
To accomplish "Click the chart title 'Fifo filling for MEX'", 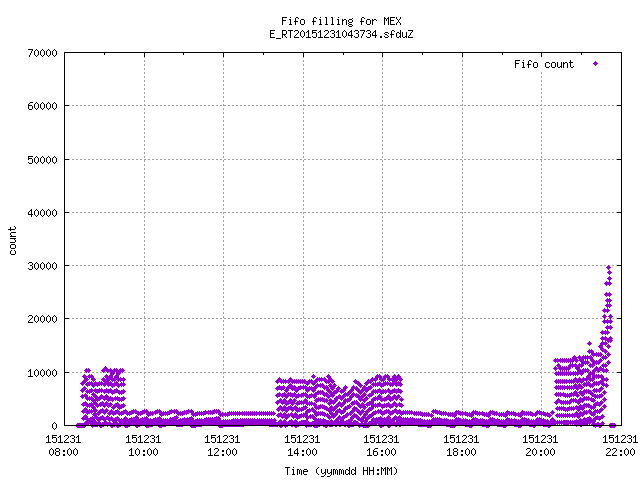I will (341, 21).
